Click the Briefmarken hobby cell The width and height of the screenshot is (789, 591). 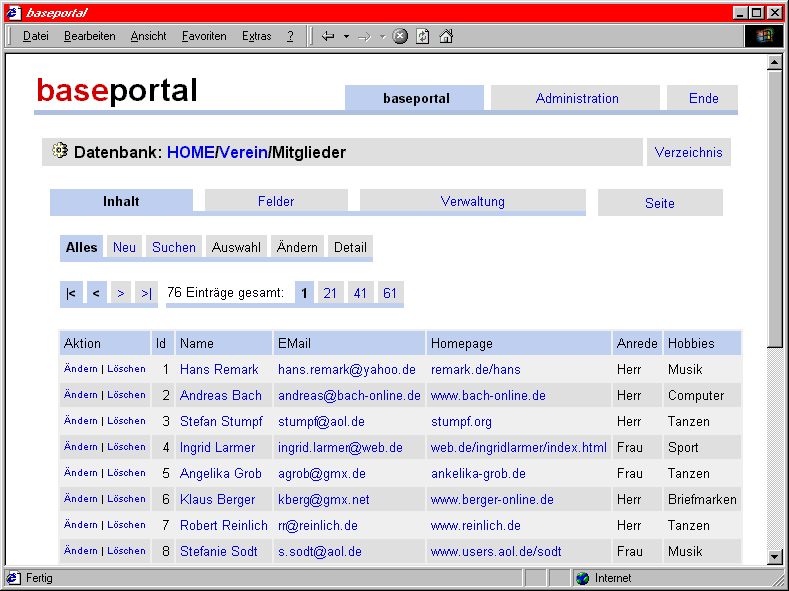pos(702,499)
